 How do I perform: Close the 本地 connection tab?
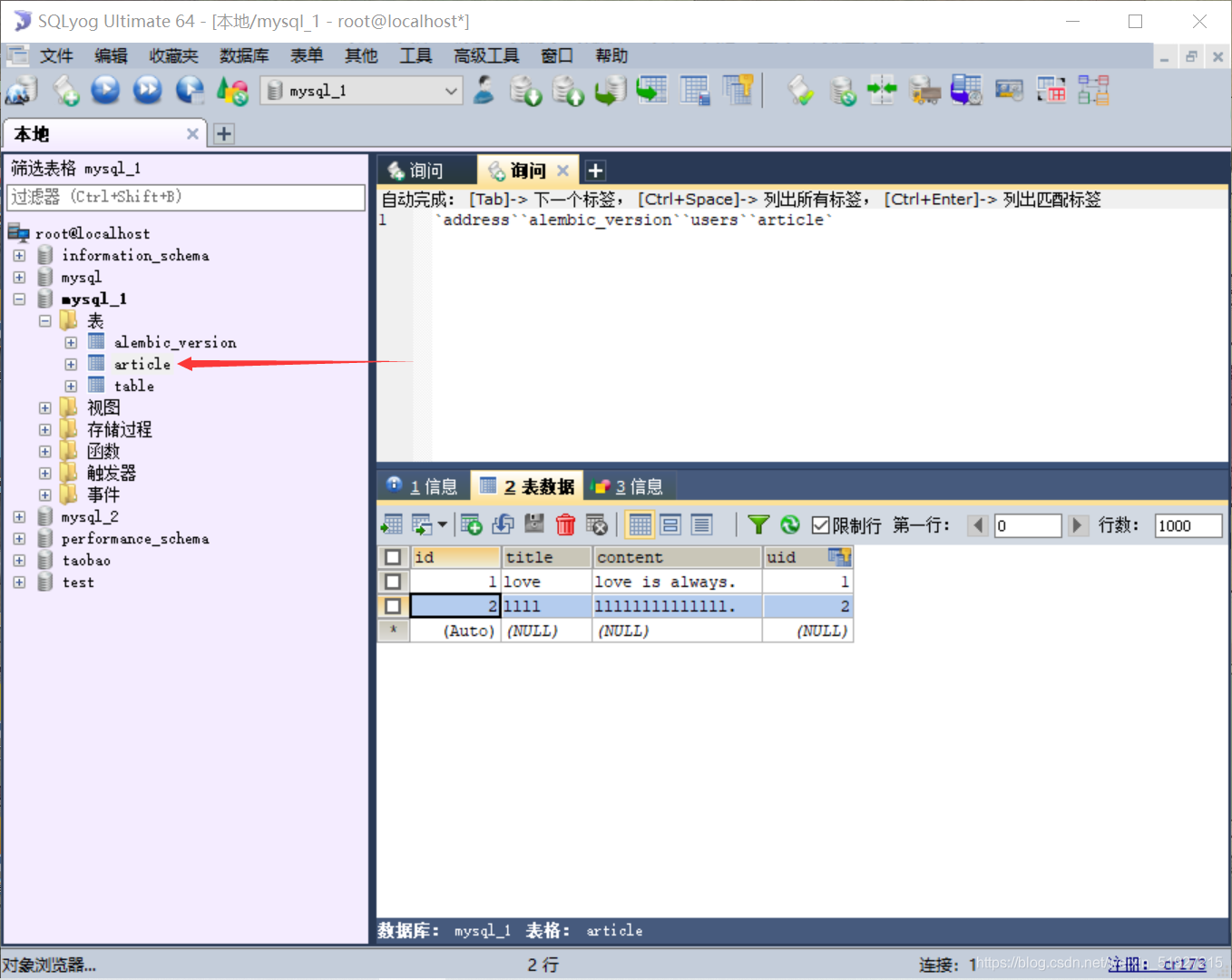(192, 134)
